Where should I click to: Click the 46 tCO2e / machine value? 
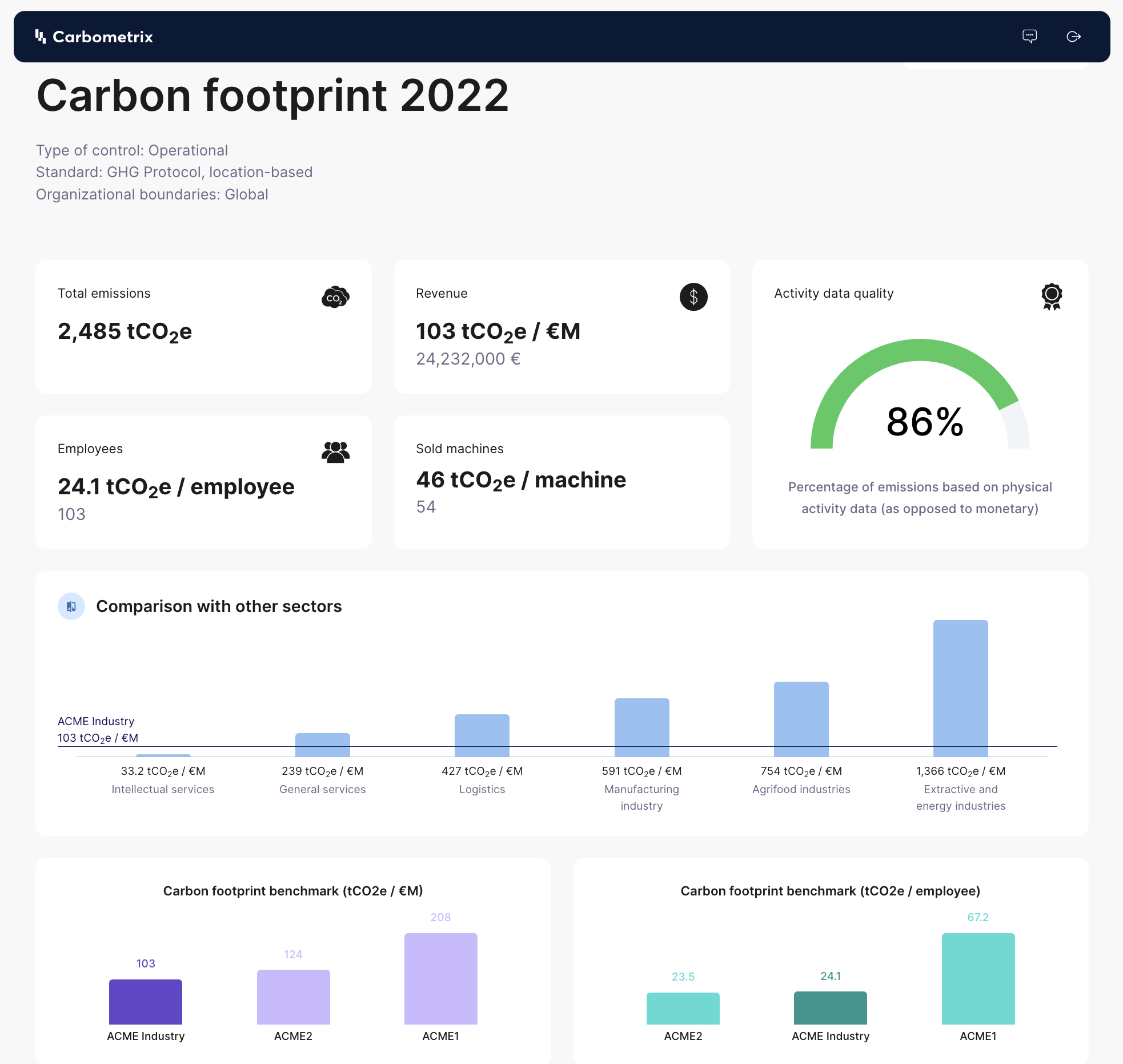coord(521,481)
